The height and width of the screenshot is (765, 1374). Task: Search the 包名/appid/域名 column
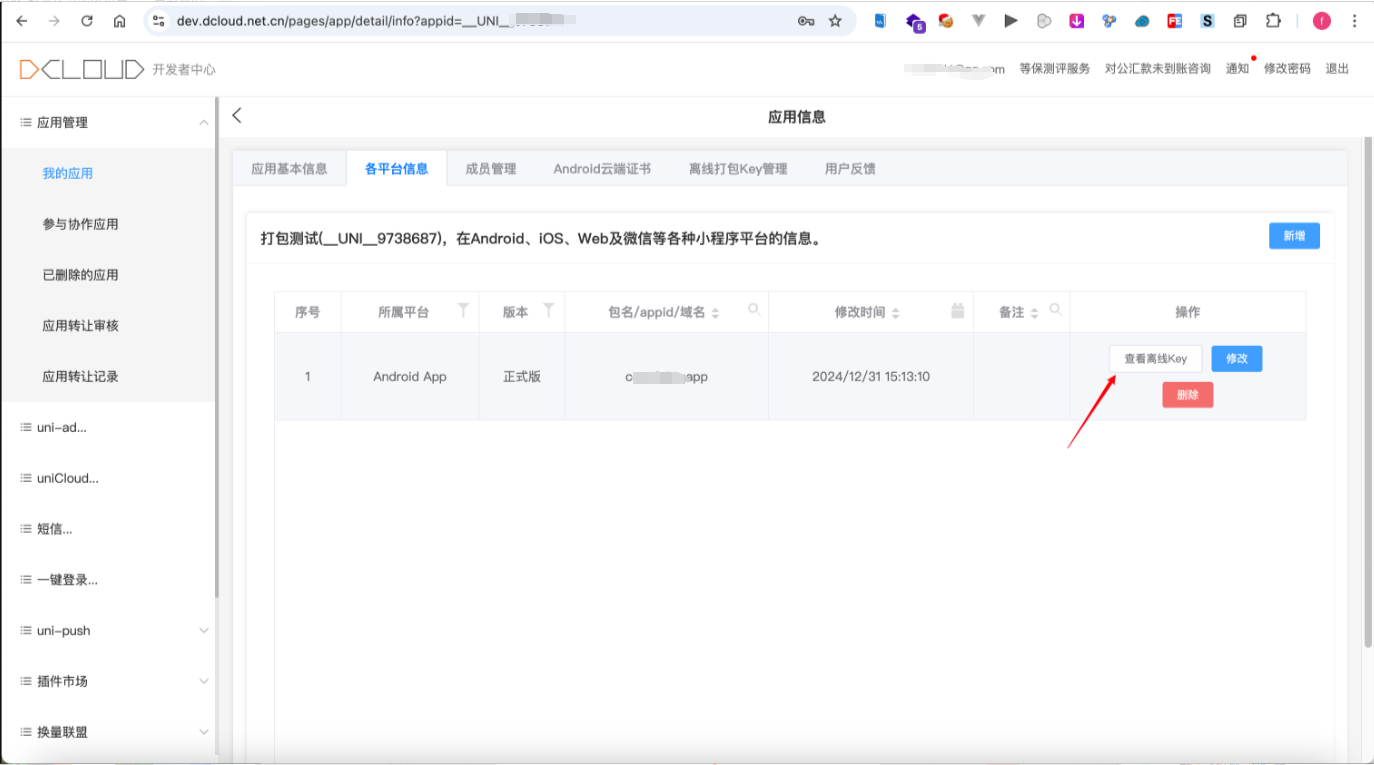tap(754, 311)
